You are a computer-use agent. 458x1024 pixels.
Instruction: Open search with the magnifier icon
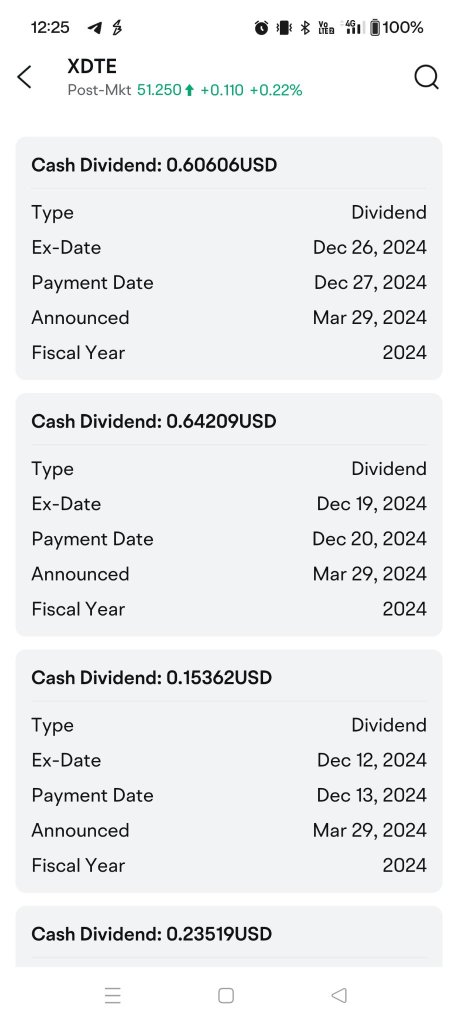(426, 77)
